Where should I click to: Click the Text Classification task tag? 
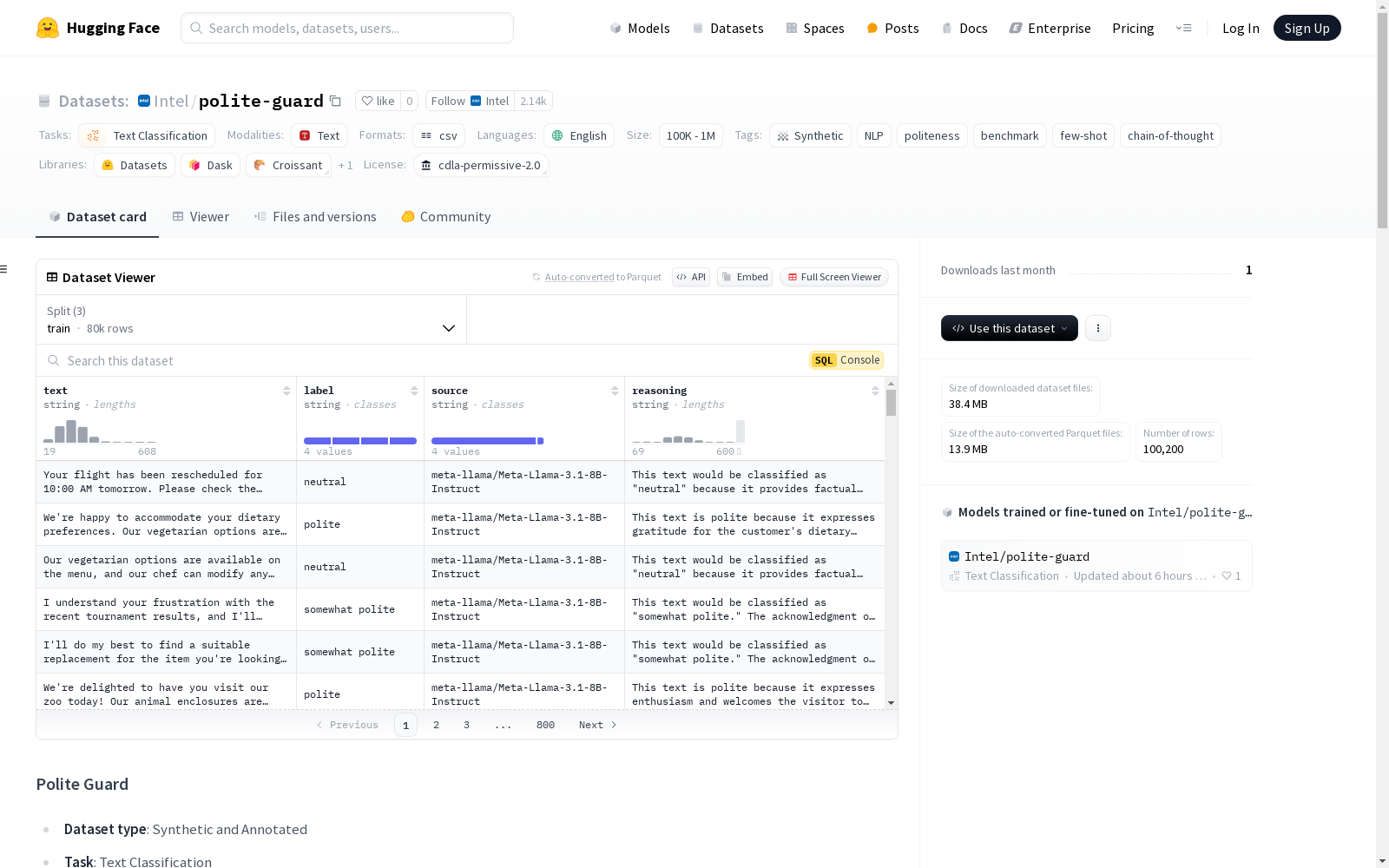point(147,135)
